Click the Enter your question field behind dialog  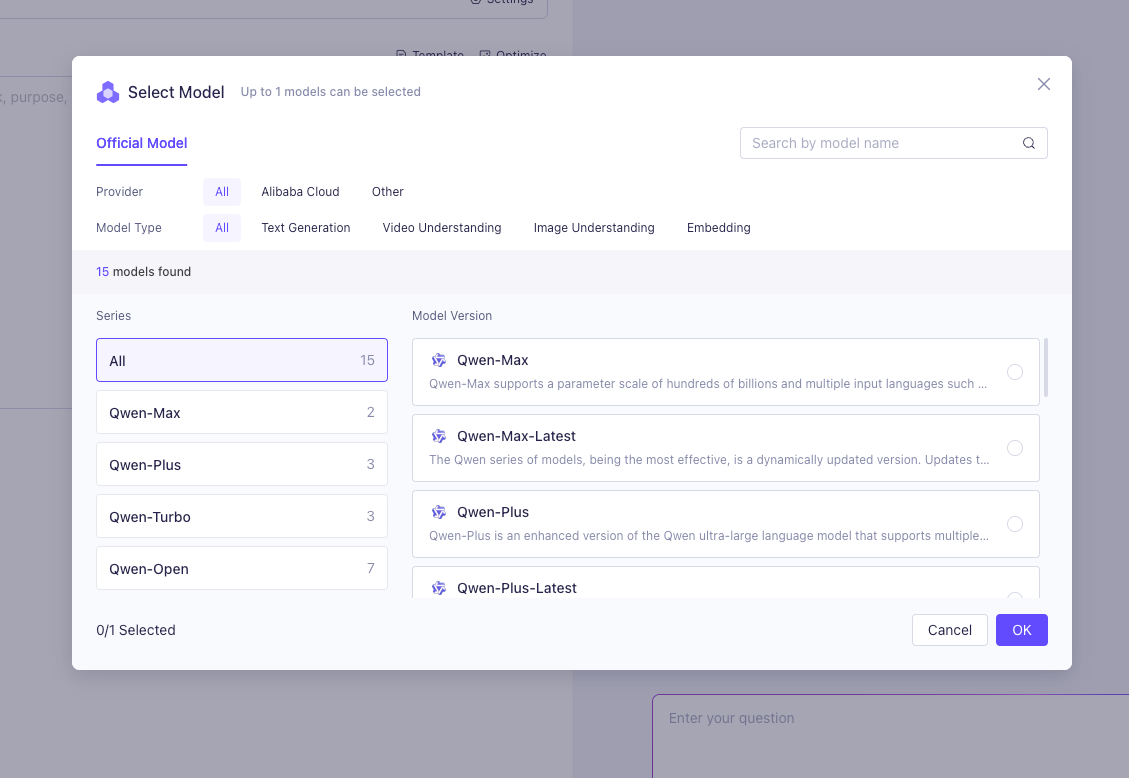pos(891,736)
